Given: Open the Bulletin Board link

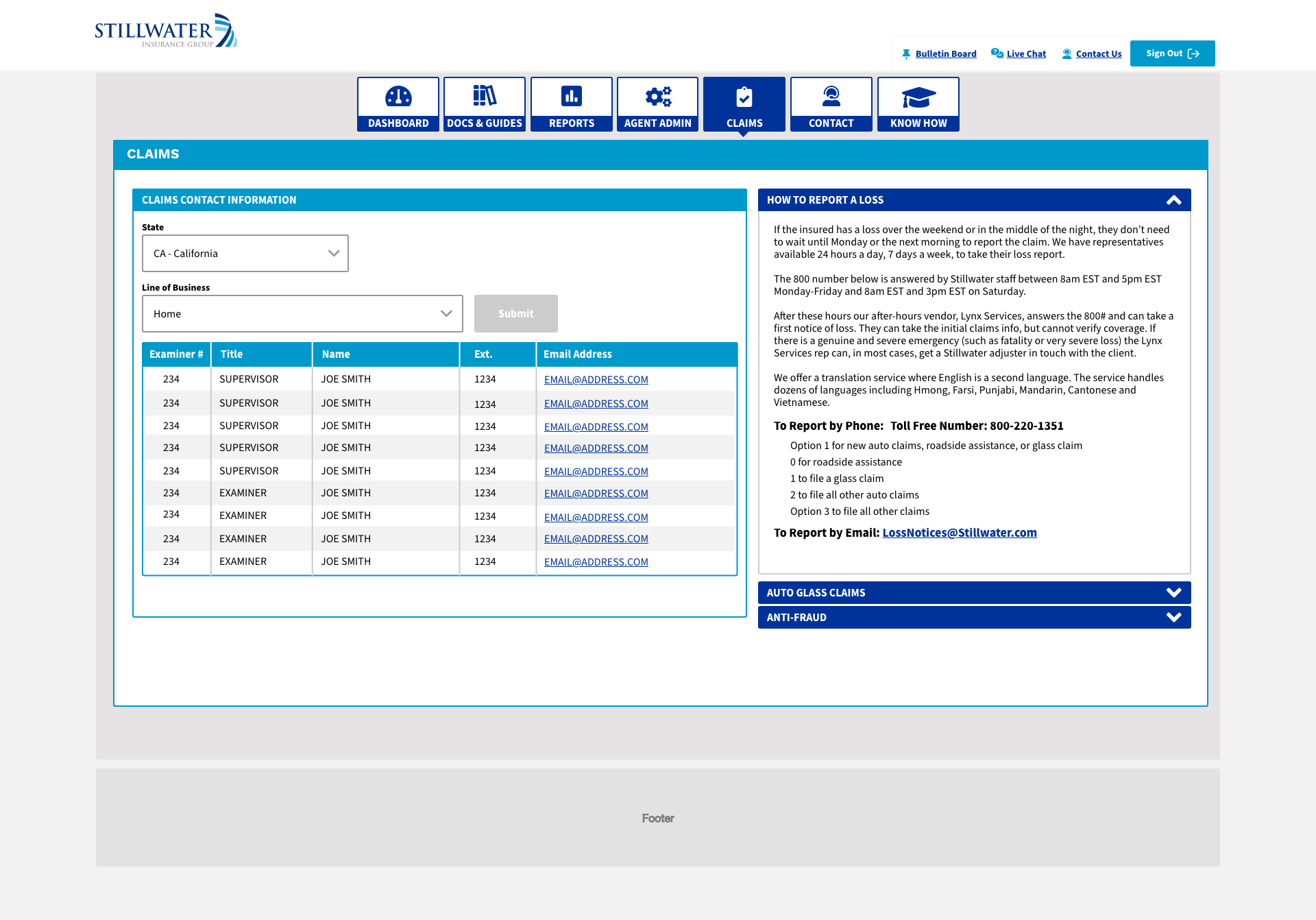Looking at the screenshot, I should 946,54.
